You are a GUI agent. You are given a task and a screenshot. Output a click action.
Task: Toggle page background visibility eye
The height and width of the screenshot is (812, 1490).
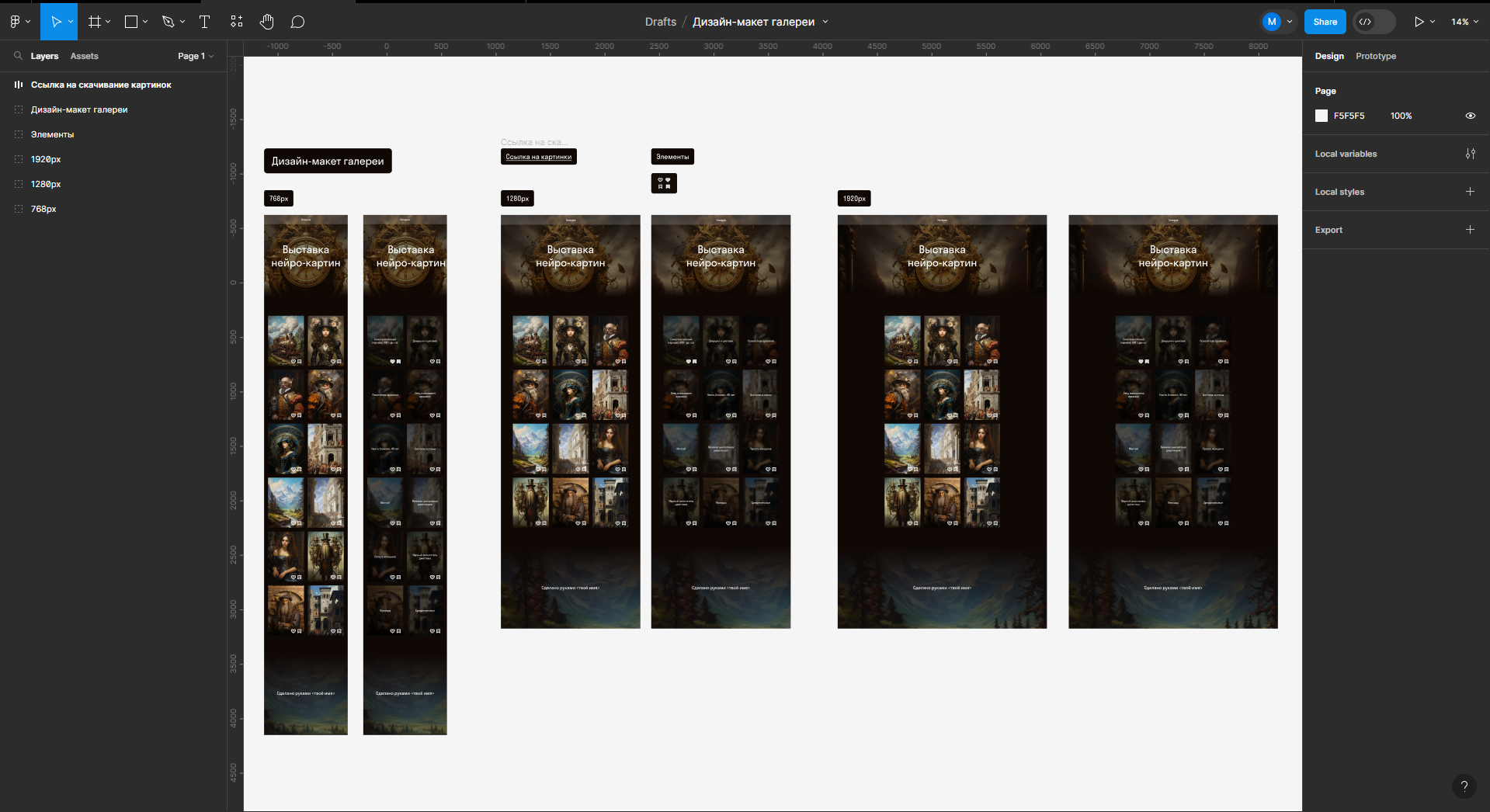coord(1470,116)
